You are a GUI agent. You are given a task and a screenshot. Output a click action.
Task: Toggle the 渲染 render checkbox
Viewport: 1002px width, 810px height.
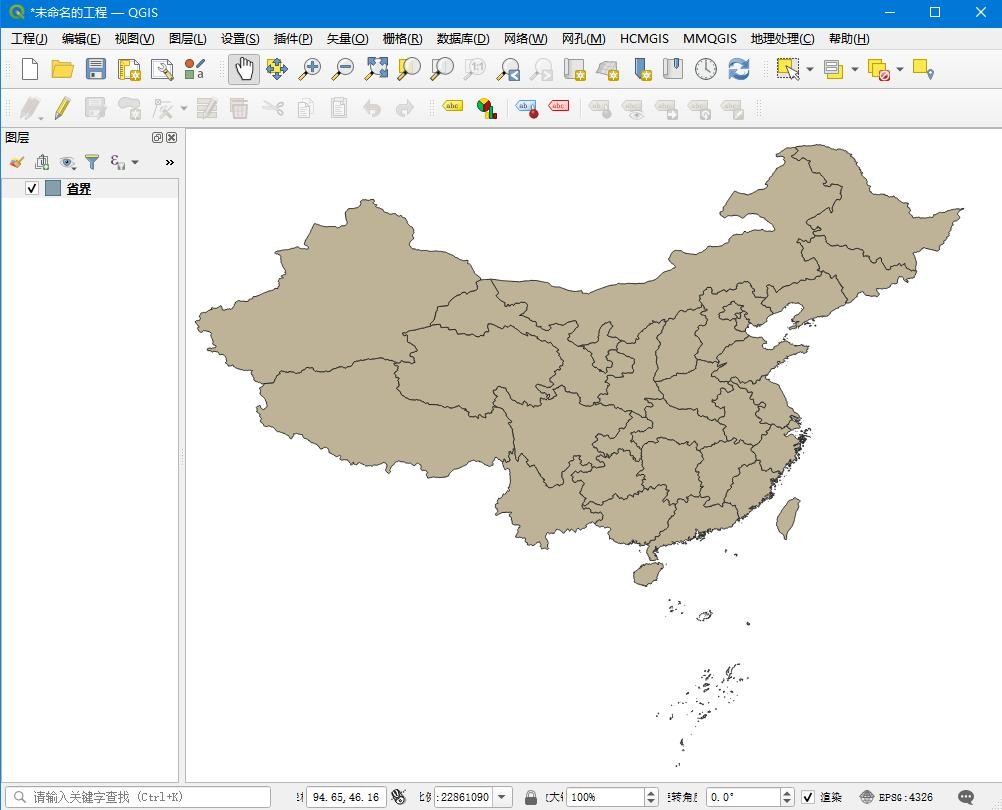[x=808, y=797]
